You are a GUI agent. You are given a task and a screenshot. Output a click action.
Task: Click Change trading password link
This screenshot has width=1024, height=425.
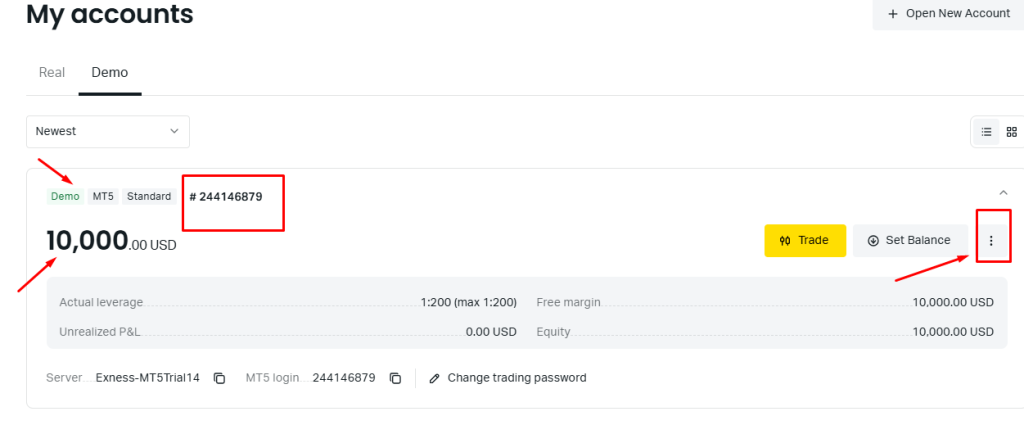coord(516,378)
